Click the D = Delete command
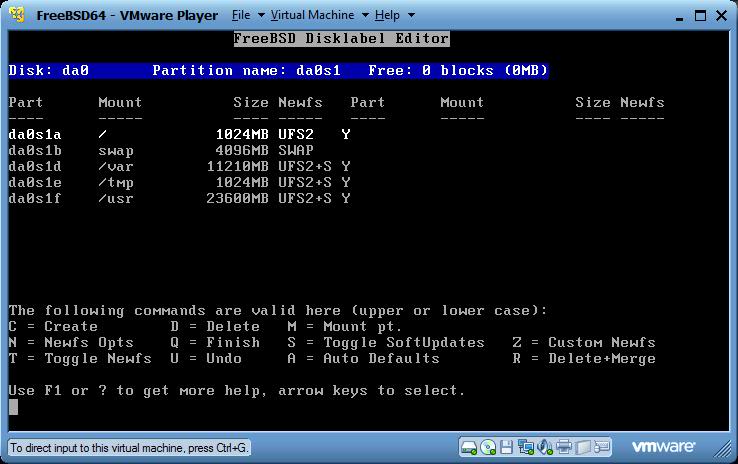This screenshot has width=738, height=464. point(215,327)
